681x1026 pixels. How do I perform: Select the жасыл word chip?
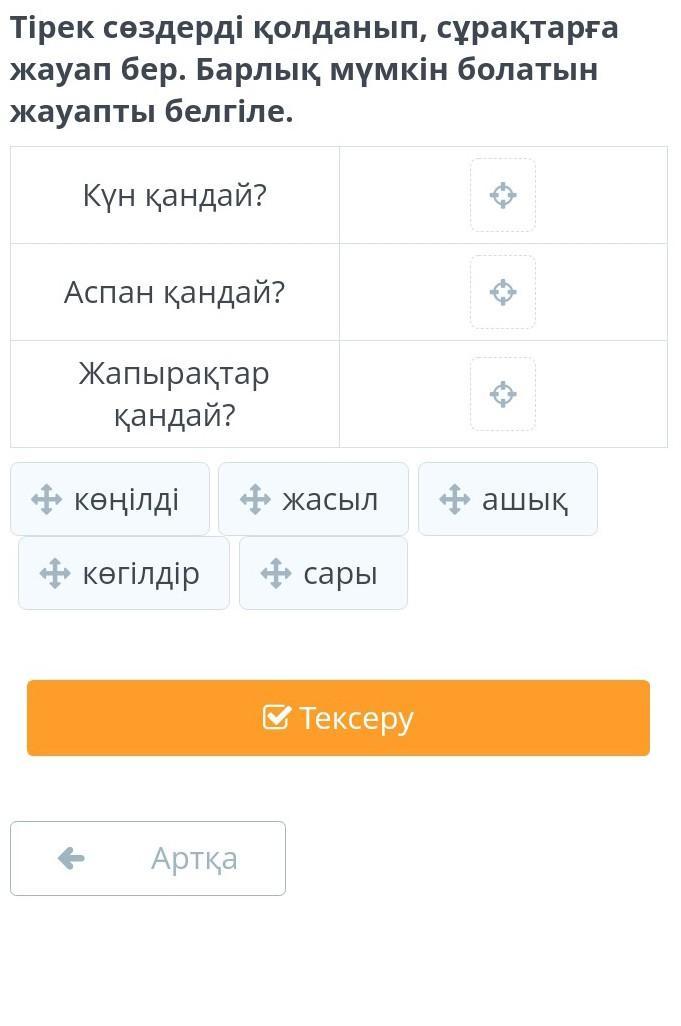tap(313, 499)
